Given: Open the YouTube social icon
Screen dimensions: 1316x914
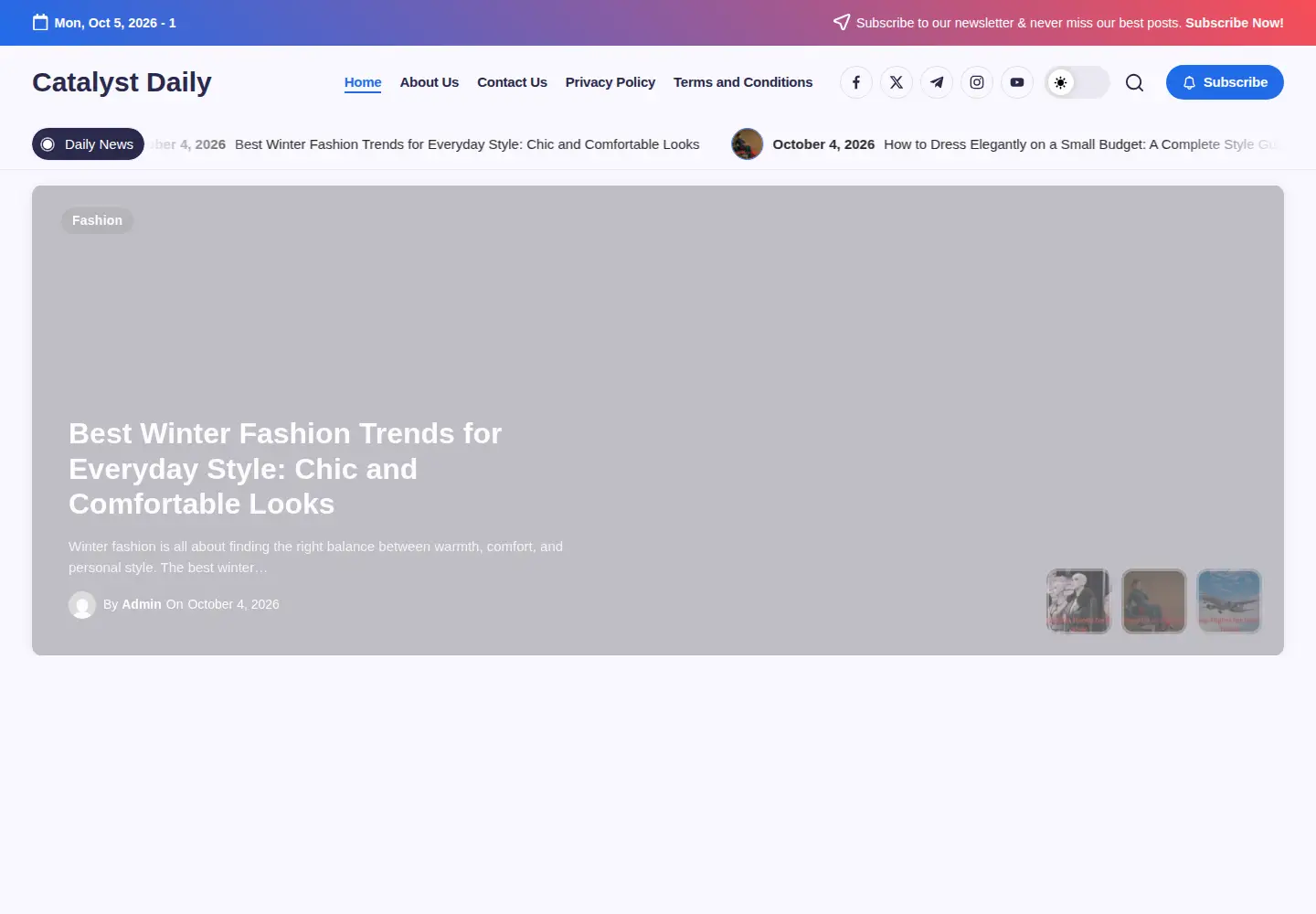Looking at the screenshot, I should (1017, 82).
